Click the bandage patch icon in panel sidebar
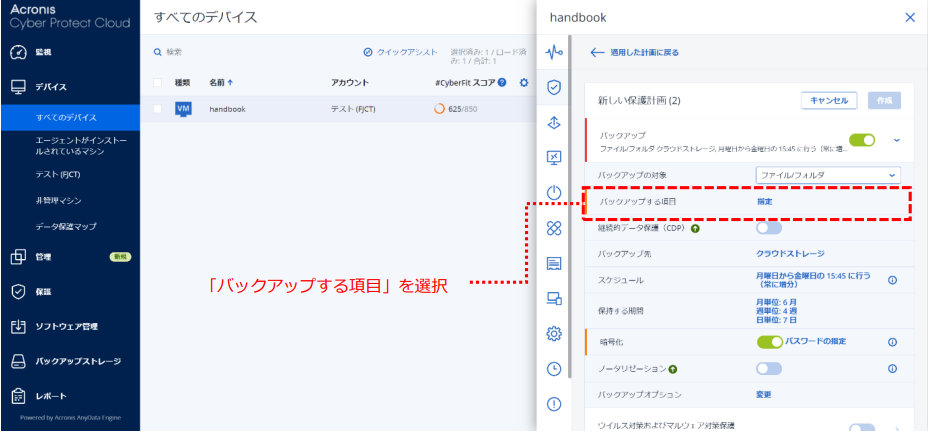The height and width of the screenshot is (445, 930). 553,229
